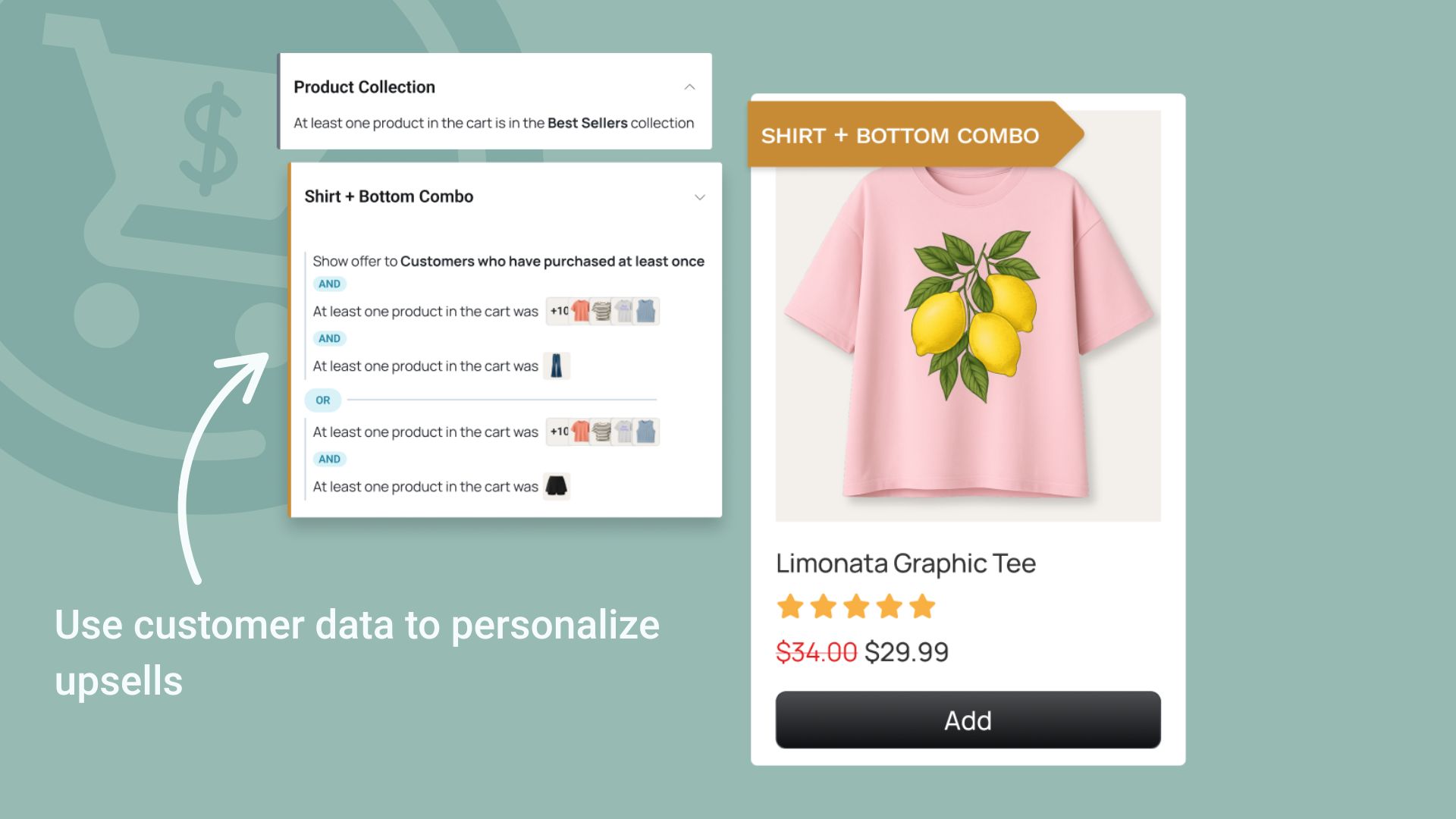Click the Customers who have purchased condition text
Screen dimensions: 1456x819
point(552,262)
